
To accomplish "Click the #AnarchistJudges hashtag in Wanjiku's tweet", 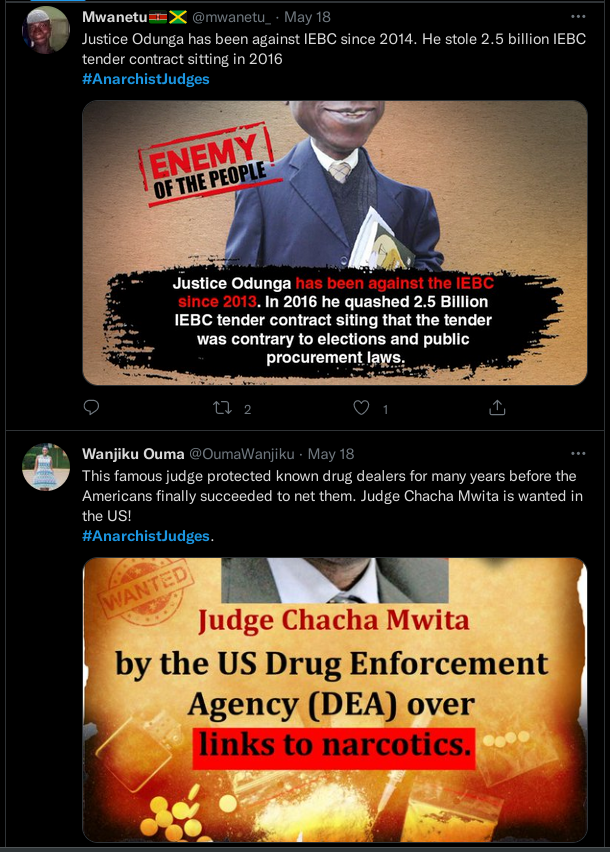I will coord(146,536).
